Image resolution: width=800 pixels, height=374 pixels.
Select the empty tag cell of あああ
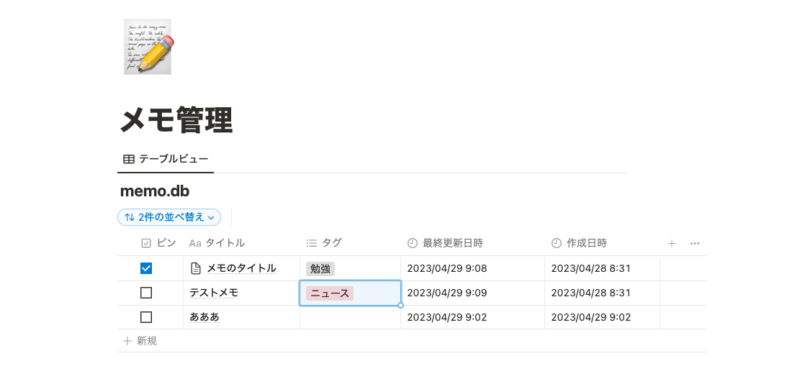350,317
